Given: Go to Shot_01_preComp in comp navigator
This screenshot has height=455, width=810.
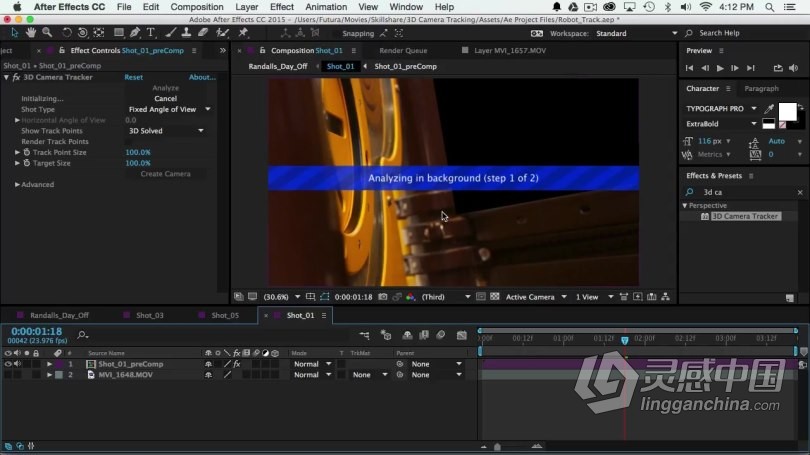Looking at the screenshot, I should [406, 67].
